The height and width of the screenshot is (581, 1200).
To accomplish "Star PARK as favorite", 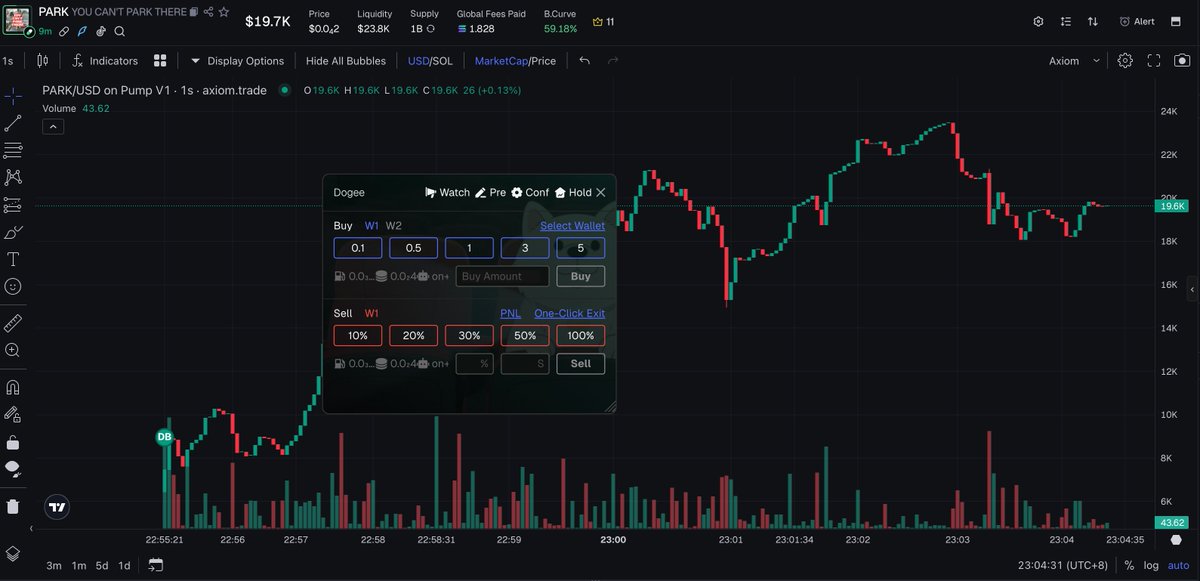I will pos(224,12).
